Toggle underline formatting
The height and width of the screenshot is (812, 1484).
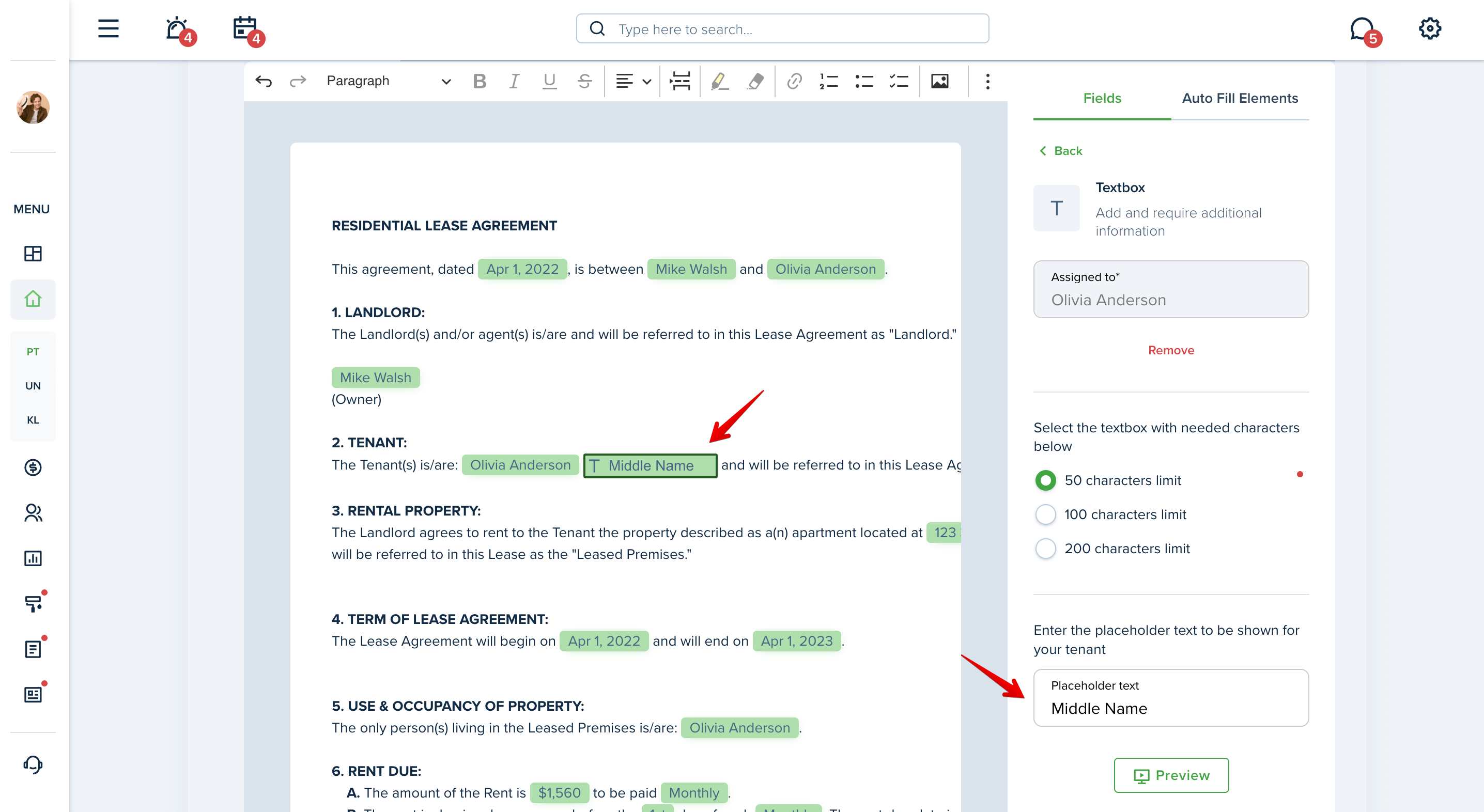point(549,81)
